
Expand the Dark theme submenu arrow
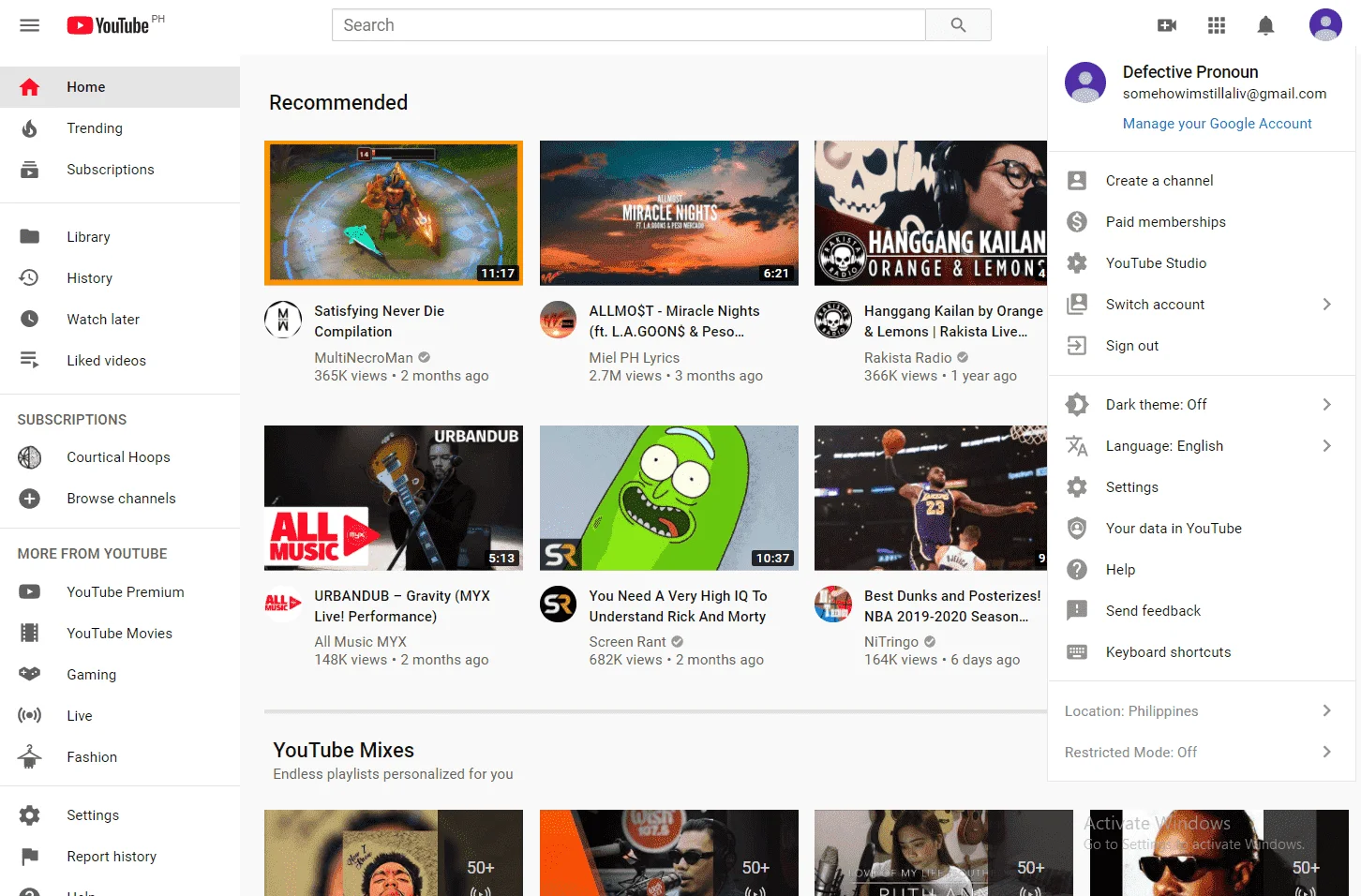pyautogui.click(x=1326, y=405)
